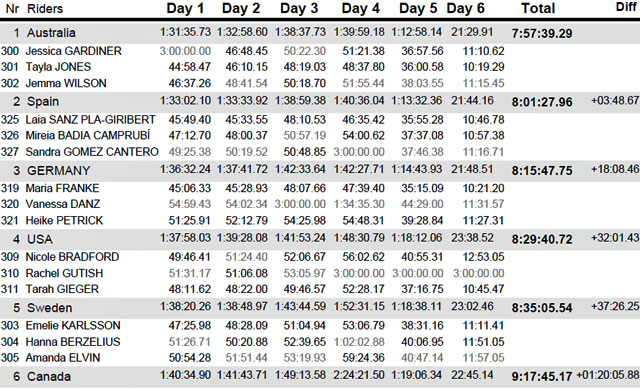Screen dimensions: 640x389
Task: Select the Day 6 column header
Action: 465,8
